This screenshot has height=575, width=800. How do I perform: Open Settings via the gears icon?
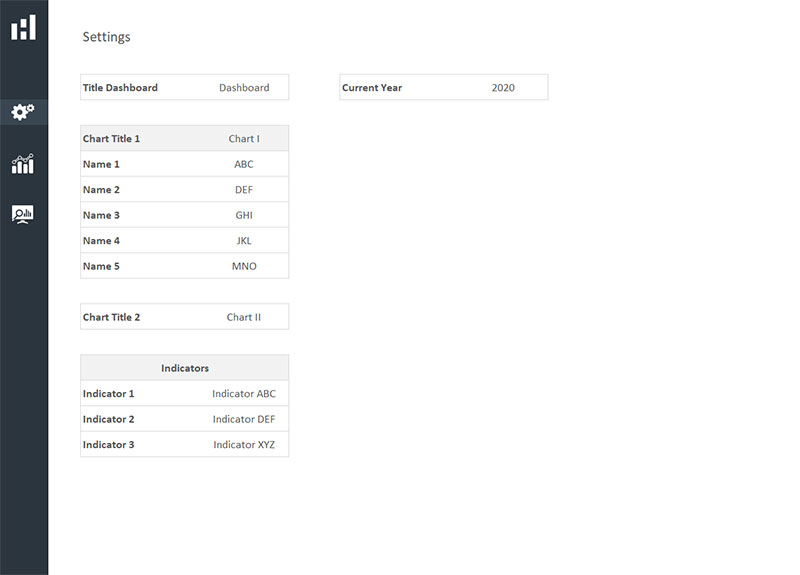pyautogui.click(x=23, y=112)
